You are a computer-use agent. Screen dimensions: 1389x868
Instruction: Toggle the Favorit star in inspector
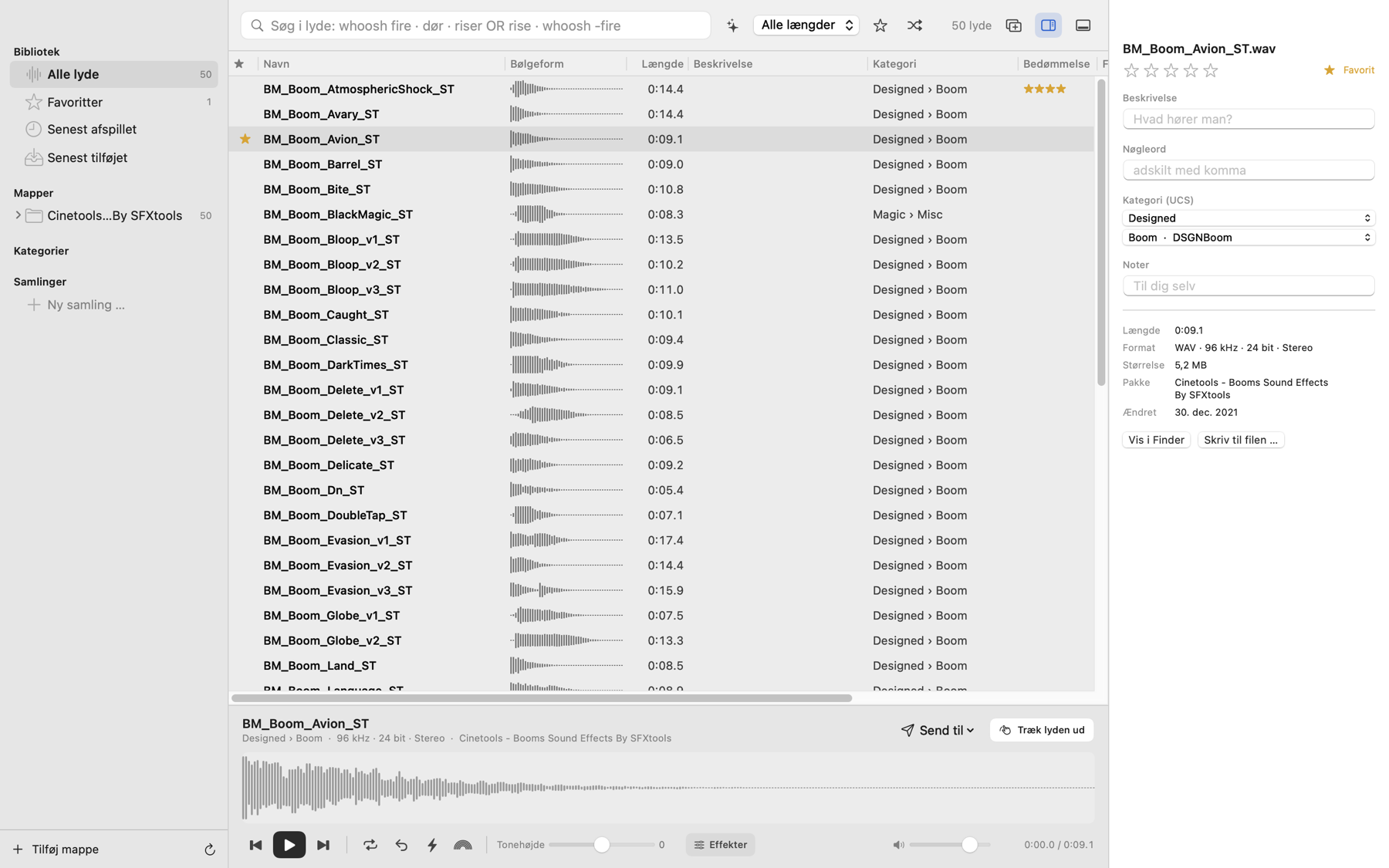point(1349,70)
